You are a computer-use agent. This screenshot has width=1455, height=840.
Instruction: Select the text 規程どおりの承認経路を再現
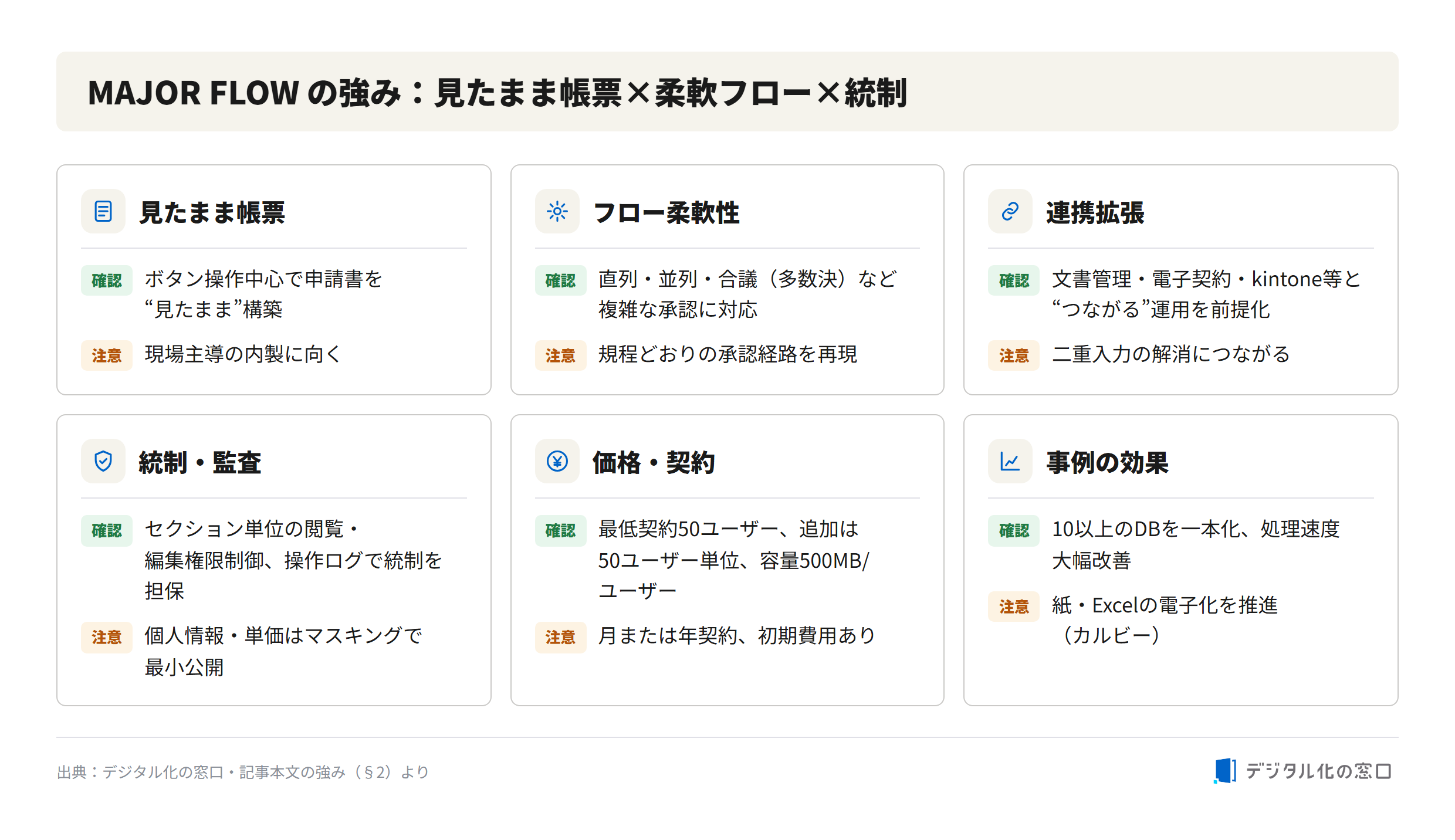(727, 354)
